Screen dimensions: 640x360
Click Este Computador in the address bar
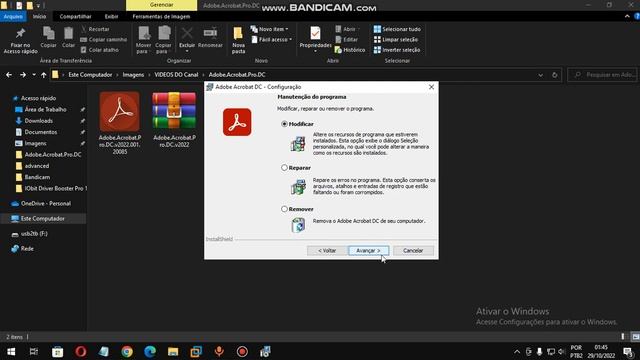tap(90, 75)
